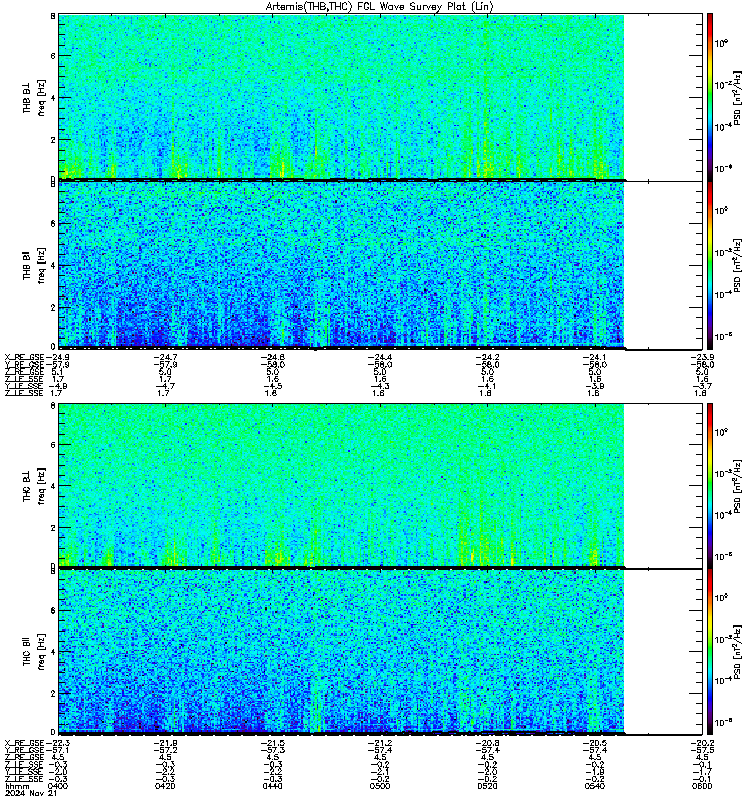Click the '4' frequency tick of THC B⊥ panel

click(53, 486)
